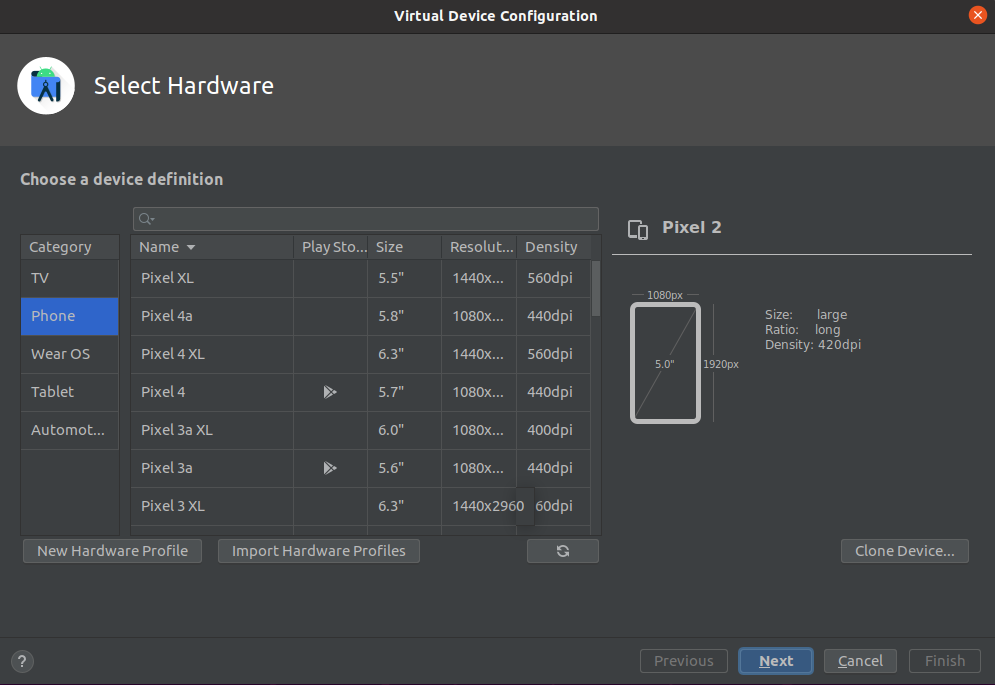
Task: Sort by the Density column header
Action: 551,247
